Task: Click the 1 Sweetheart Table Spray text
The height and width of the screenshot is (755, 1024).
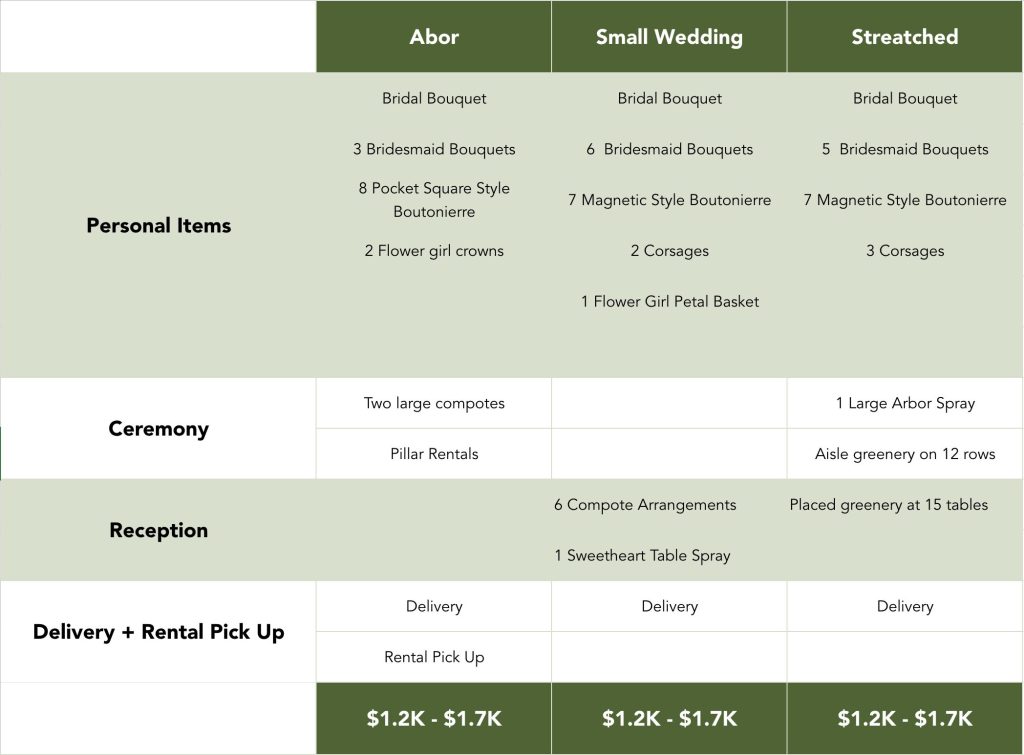Action: 642,556
